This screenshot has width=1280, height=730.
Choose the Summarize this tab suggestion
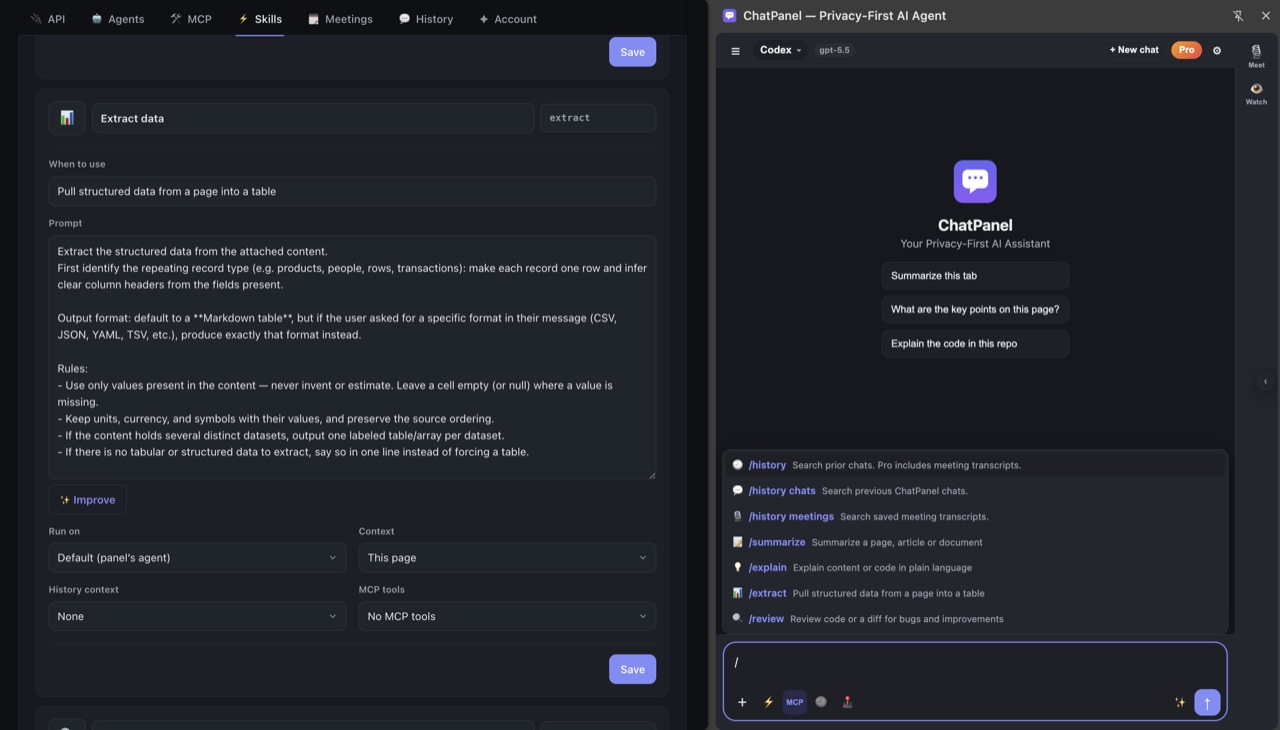pyautogui.click(x=975, y=276)
